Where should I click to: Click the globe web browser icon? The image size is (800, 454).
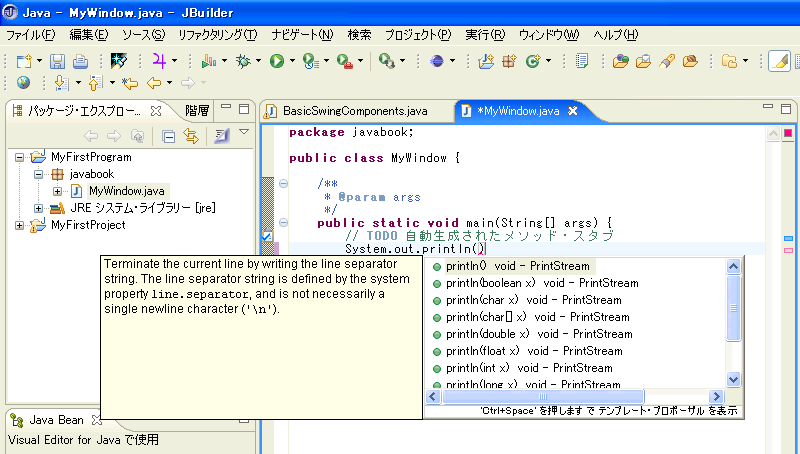[23, 83]
